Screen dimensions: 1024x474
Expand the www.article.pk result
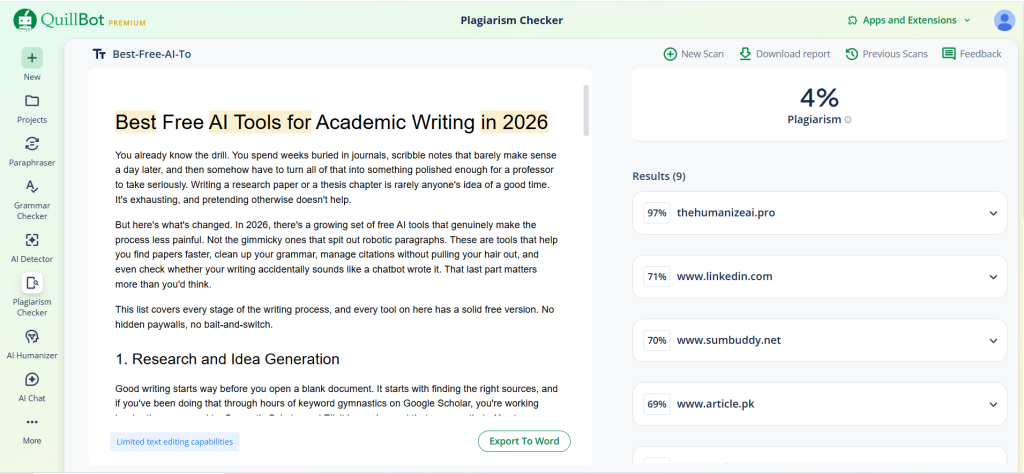click(x=993, y=404)
